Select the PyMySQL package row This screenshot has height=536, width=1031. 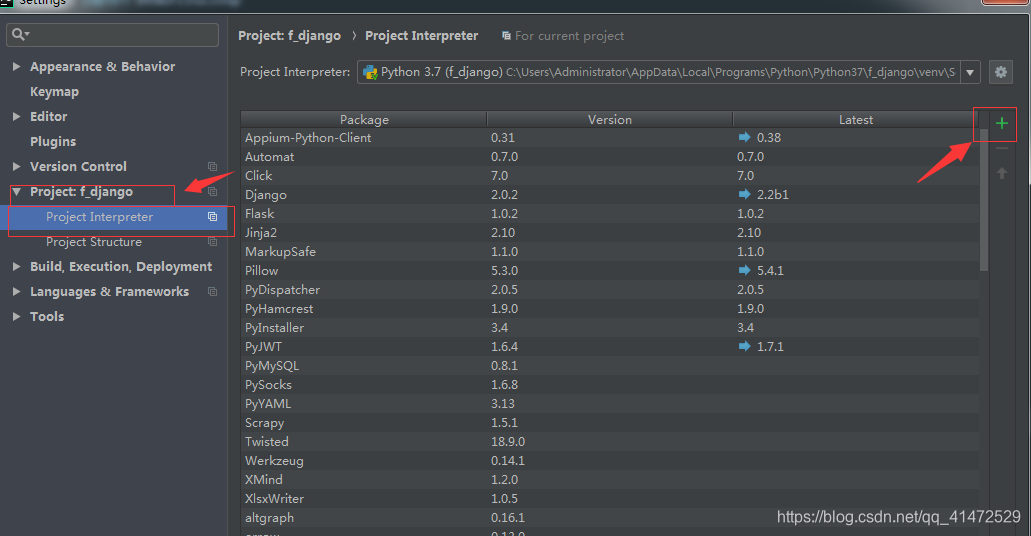[610, 366]
